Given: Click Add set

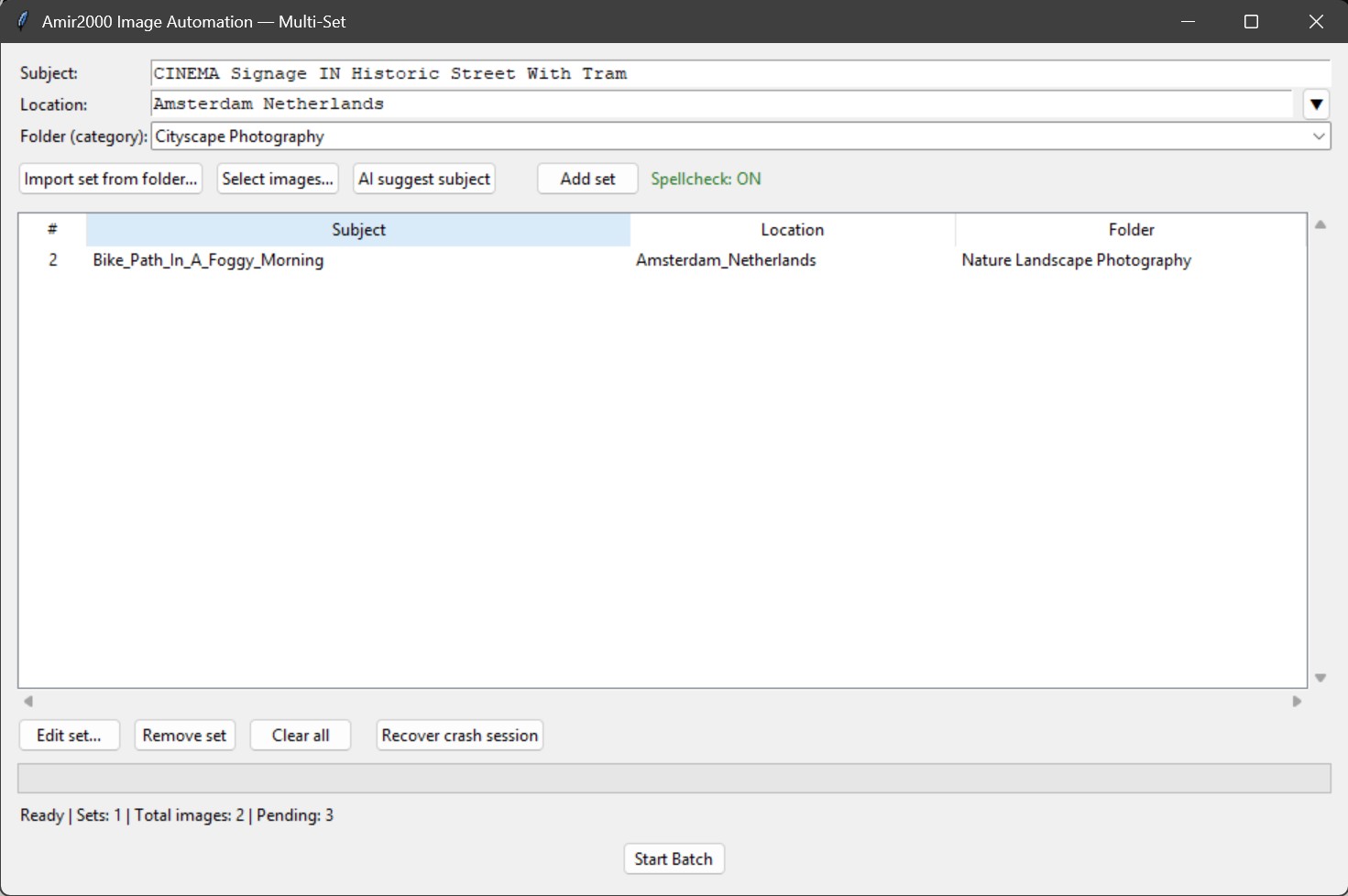Looking at the screenshot, I should pos(586,179).
